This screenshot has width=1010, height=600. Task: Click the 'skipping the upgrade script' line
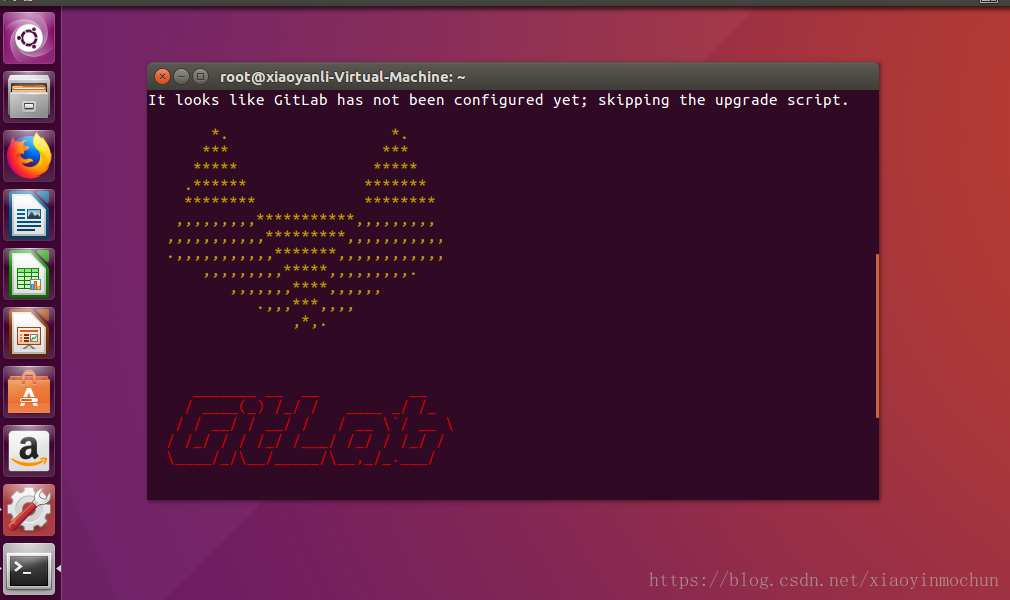pyautogui.click(x=499, y=100)
